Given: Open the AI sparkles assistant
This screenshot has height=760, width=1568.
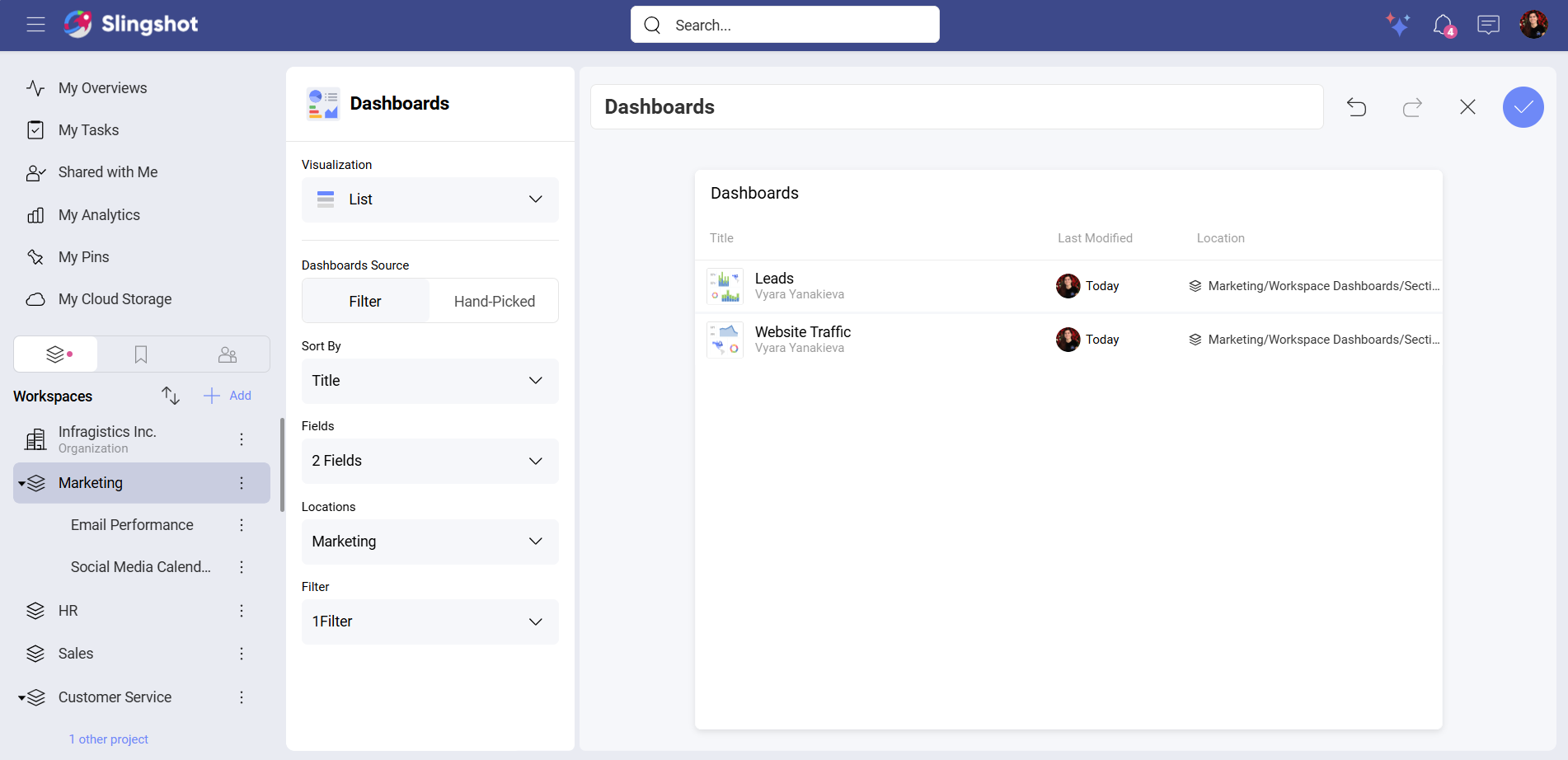Looking at the screenshot, I should click(x=1398, y=25).
